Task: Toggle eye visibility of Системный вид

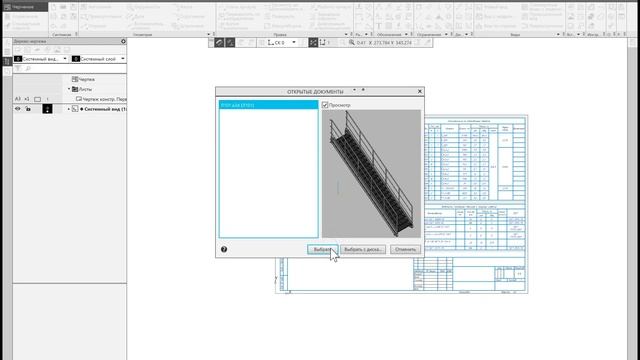Action: (18, 109)
